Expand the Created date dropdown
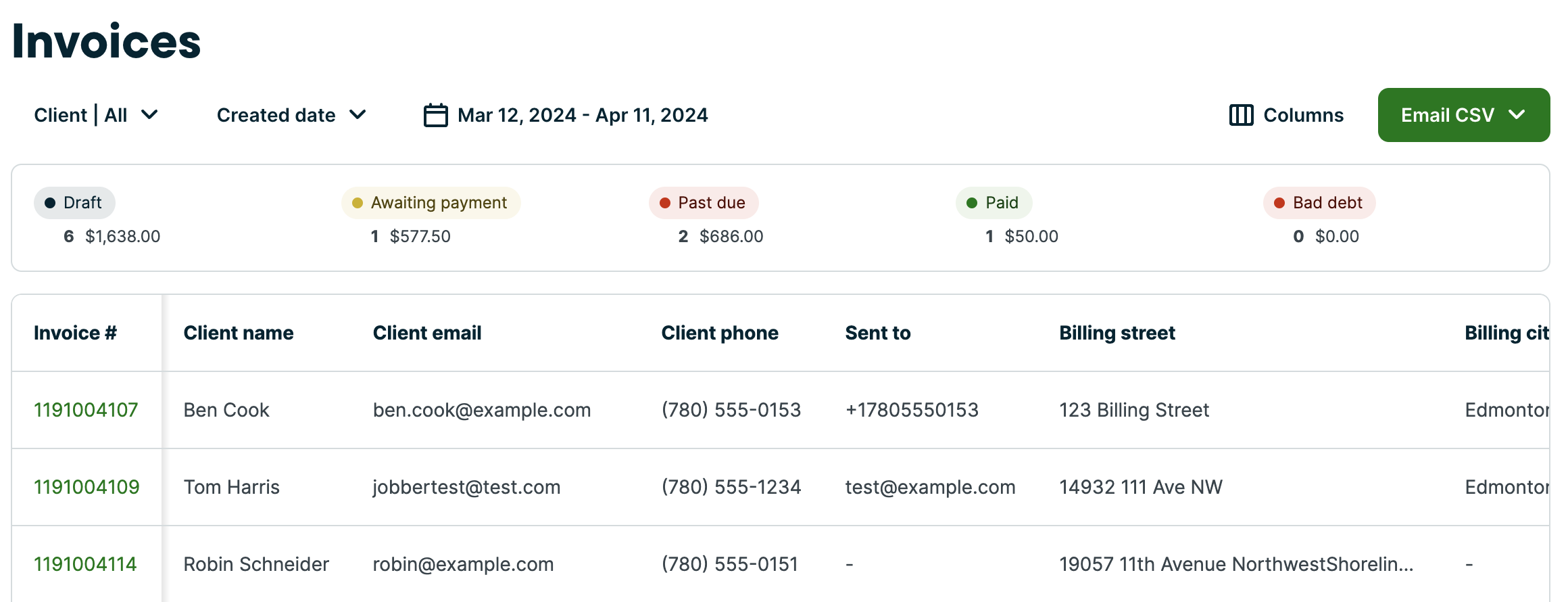The width and height of the screenshot is (1568, 602). coord(291,115)
